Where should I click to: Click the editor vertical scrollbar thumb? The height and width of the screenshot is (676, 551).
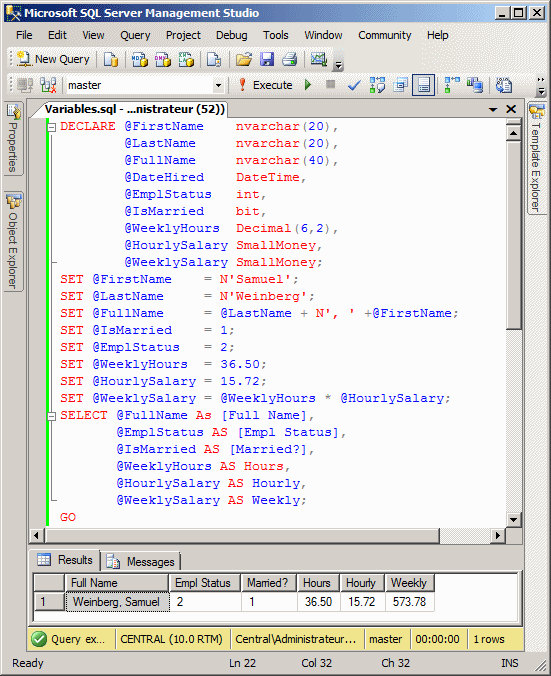click(513, 236)
